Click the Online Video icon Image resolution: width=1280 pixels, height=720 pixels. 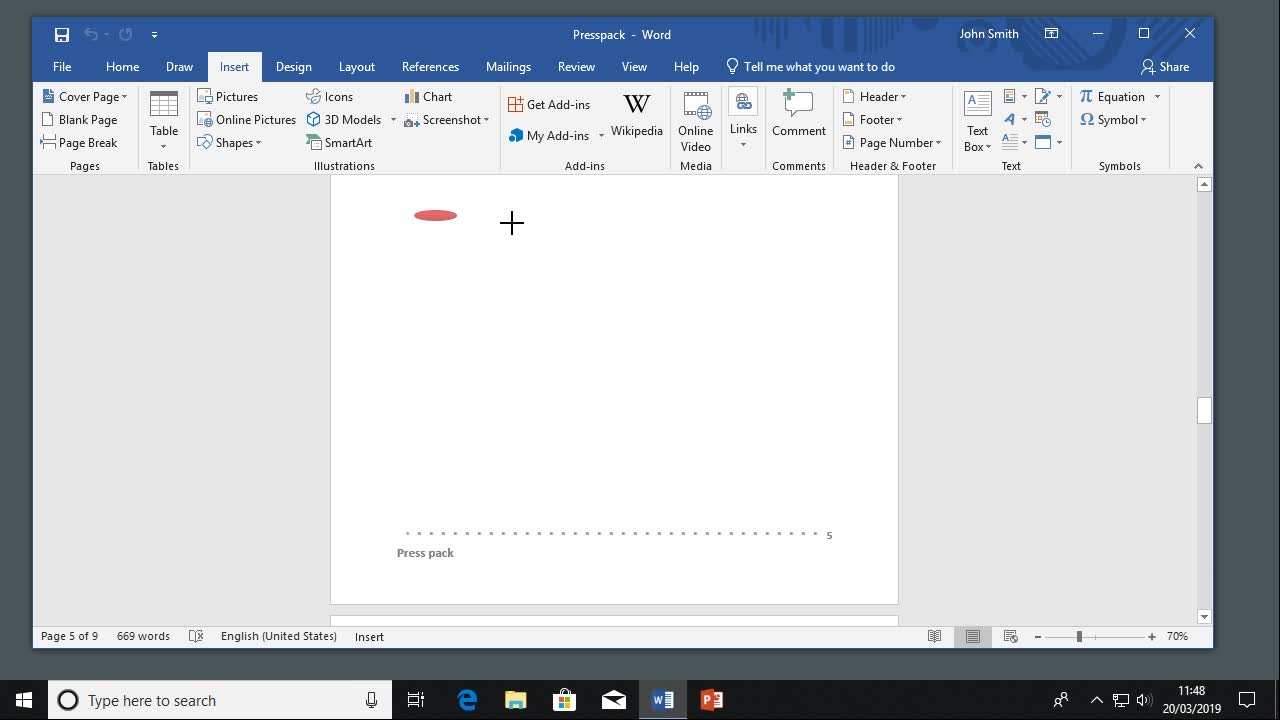[x=695, y=120]
